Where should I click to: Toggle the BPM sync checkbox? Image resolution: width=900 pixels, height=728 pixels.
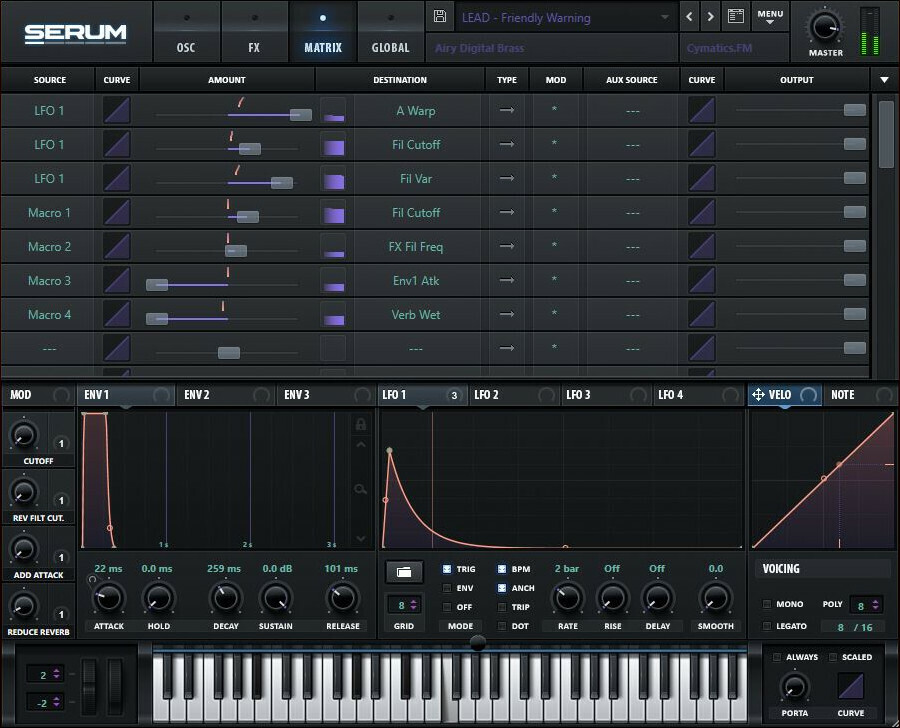click(x=502, y=569)
